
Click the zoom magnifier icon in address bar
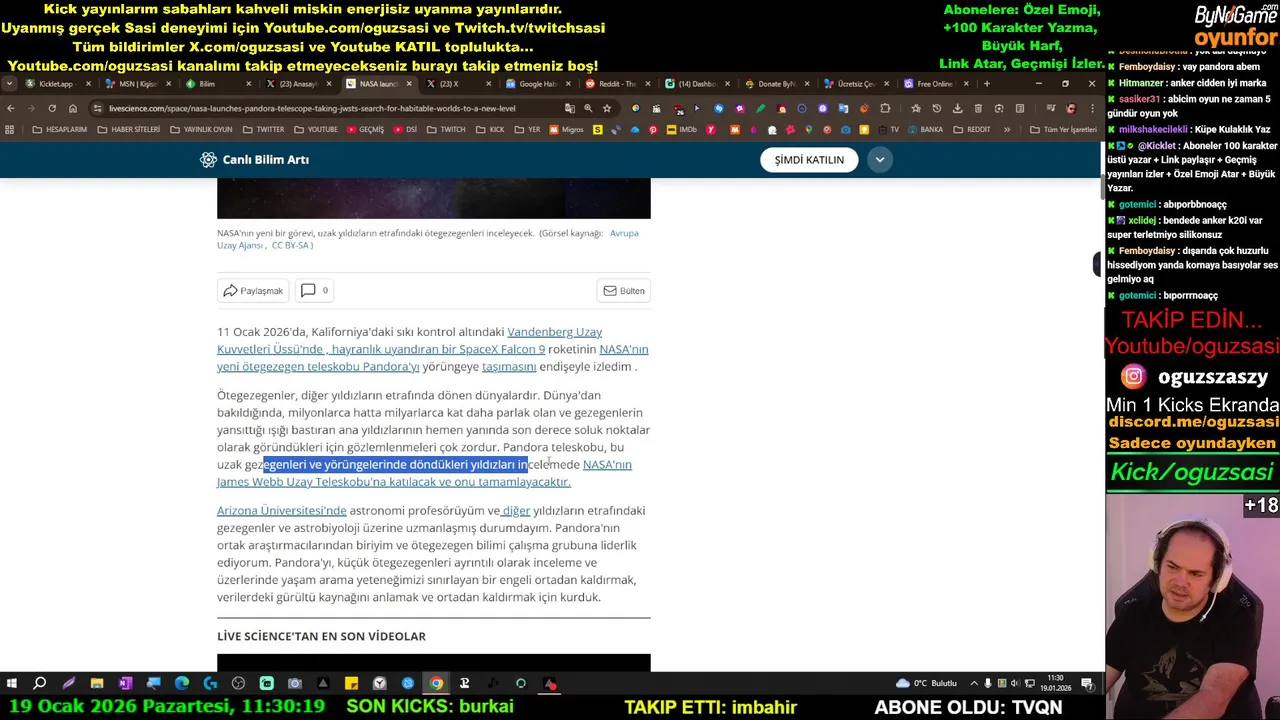click(x=588, y=108)
